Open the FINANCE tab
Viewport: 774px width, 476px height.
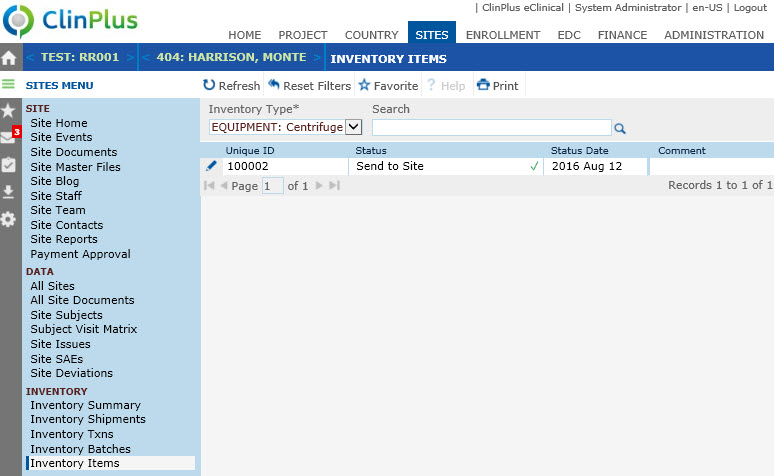click(622, 35)
